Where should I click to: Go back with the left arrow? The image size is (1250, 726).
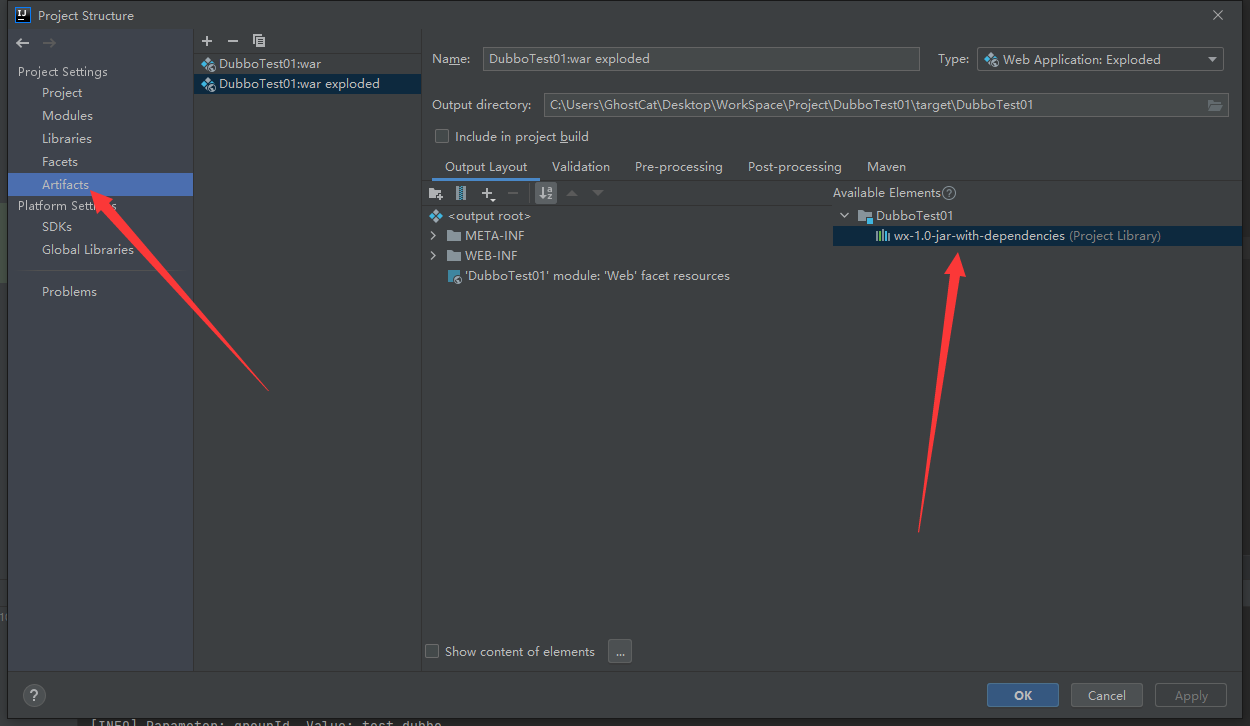[x=23, y=43]
